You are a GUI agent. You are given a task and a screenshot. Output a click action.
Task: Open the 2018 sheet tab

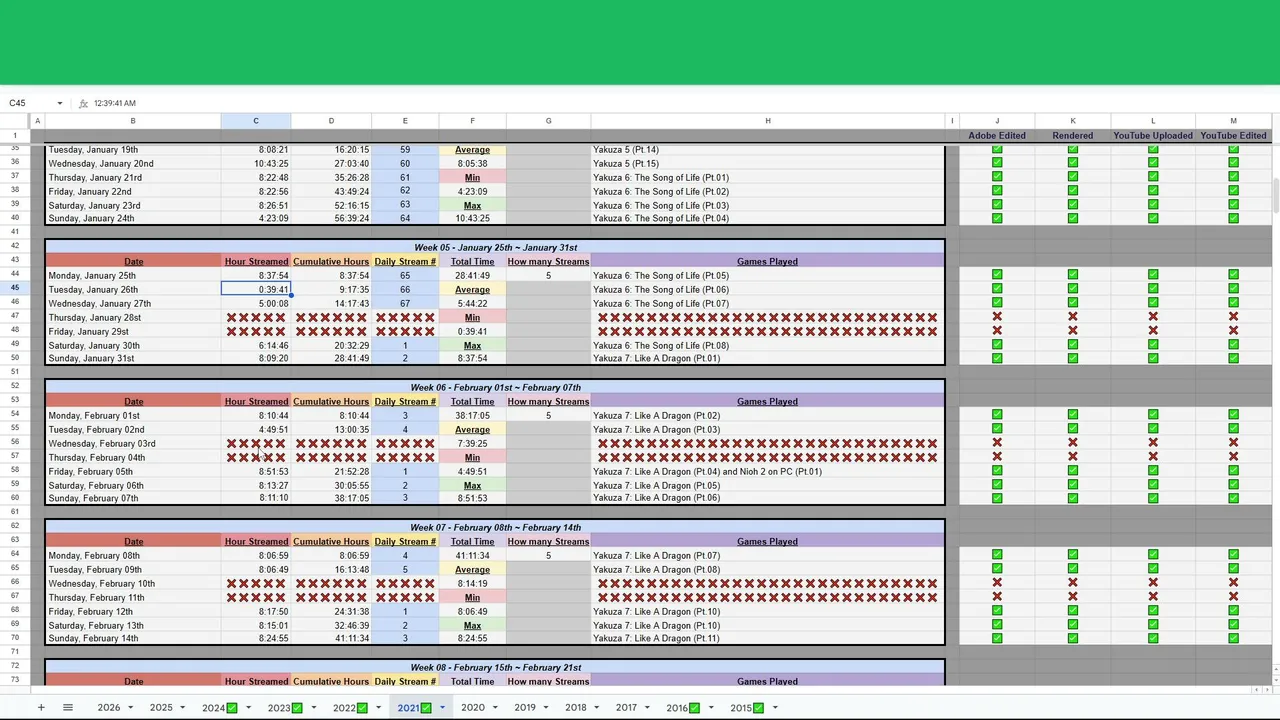[576, 708]
